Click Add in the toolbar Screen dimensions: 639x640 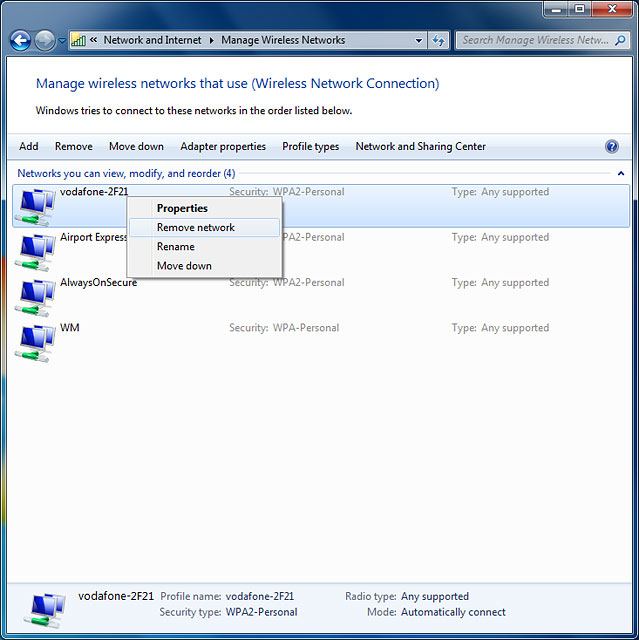29,147
